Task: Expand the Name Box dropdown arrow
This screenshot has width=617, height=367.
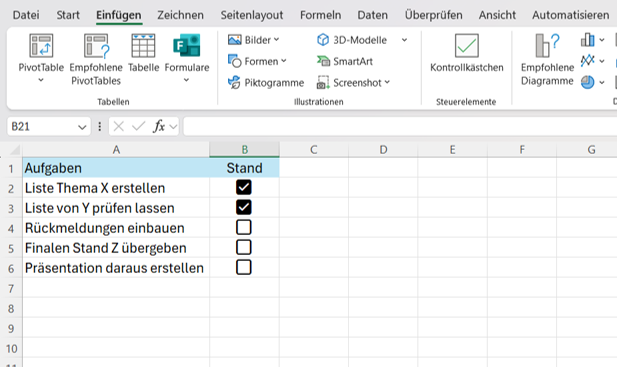Action: click(82, 127)
